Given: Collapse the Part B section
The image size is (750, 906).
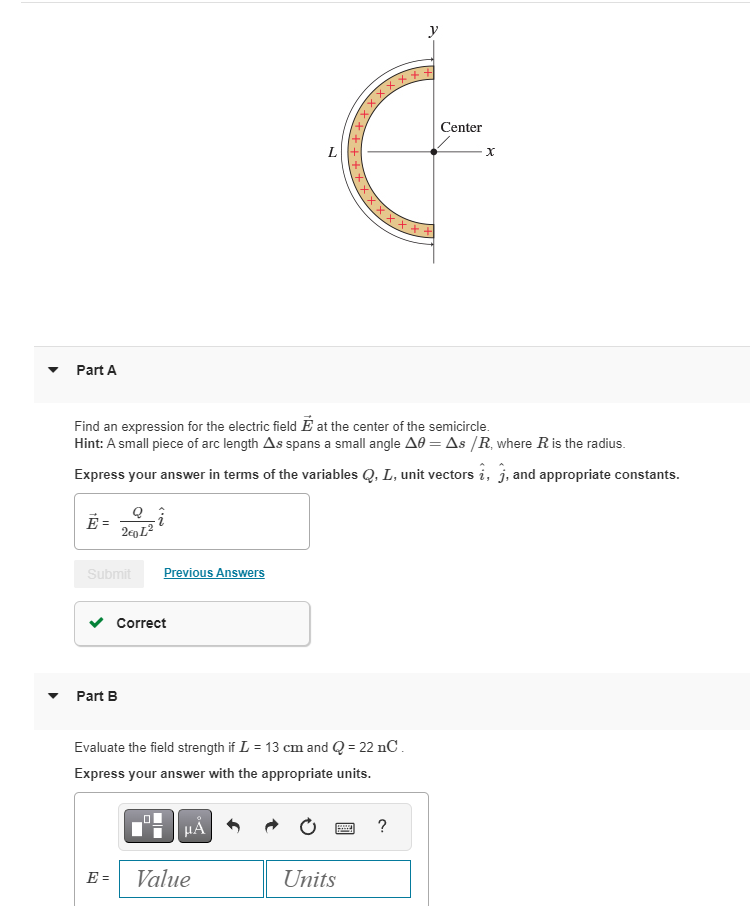Looking at the screenshot, I should coord(52,695).
